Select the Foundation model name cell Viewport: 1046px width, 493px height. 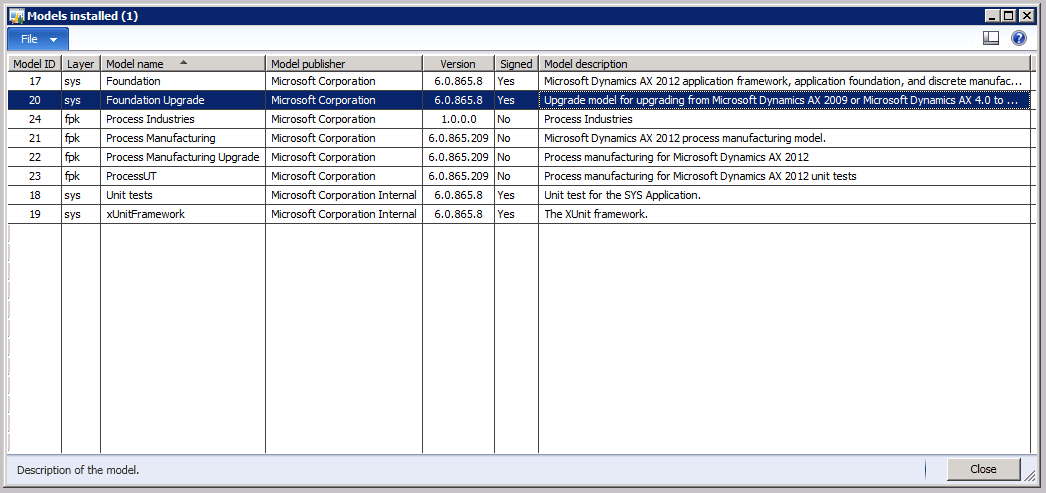click(x=183, y=81)
